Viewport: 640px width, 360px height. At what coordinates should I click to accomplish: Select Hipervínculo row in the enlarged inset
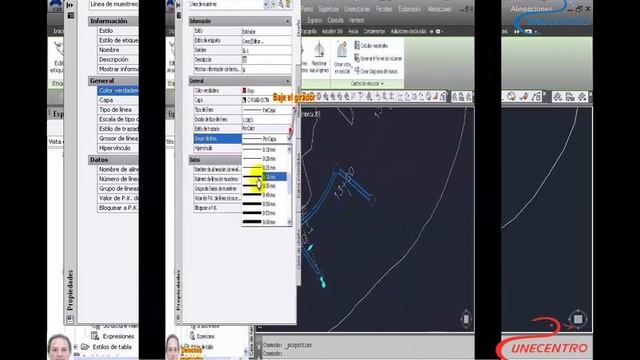coord(118,148)
